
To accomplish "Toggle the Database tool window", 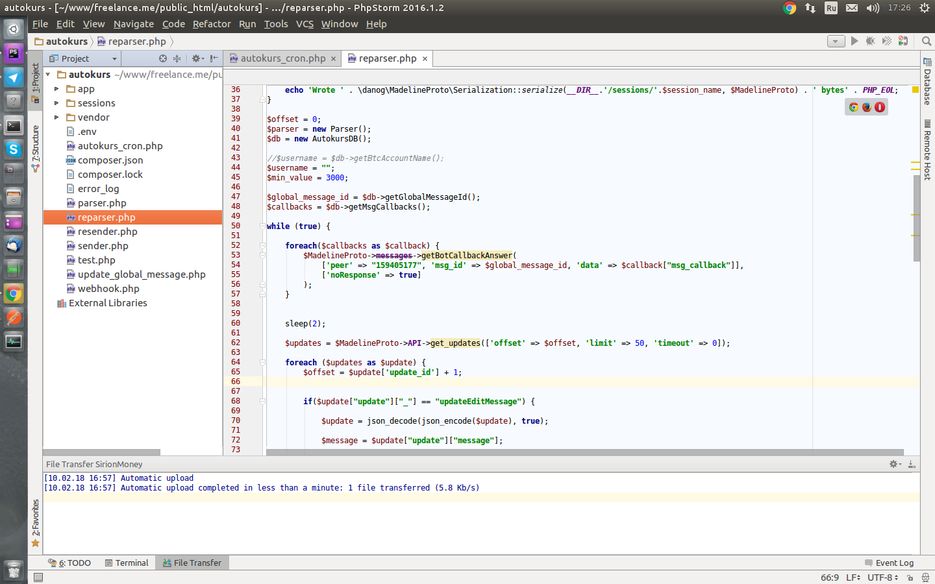I will coord(927,82).
